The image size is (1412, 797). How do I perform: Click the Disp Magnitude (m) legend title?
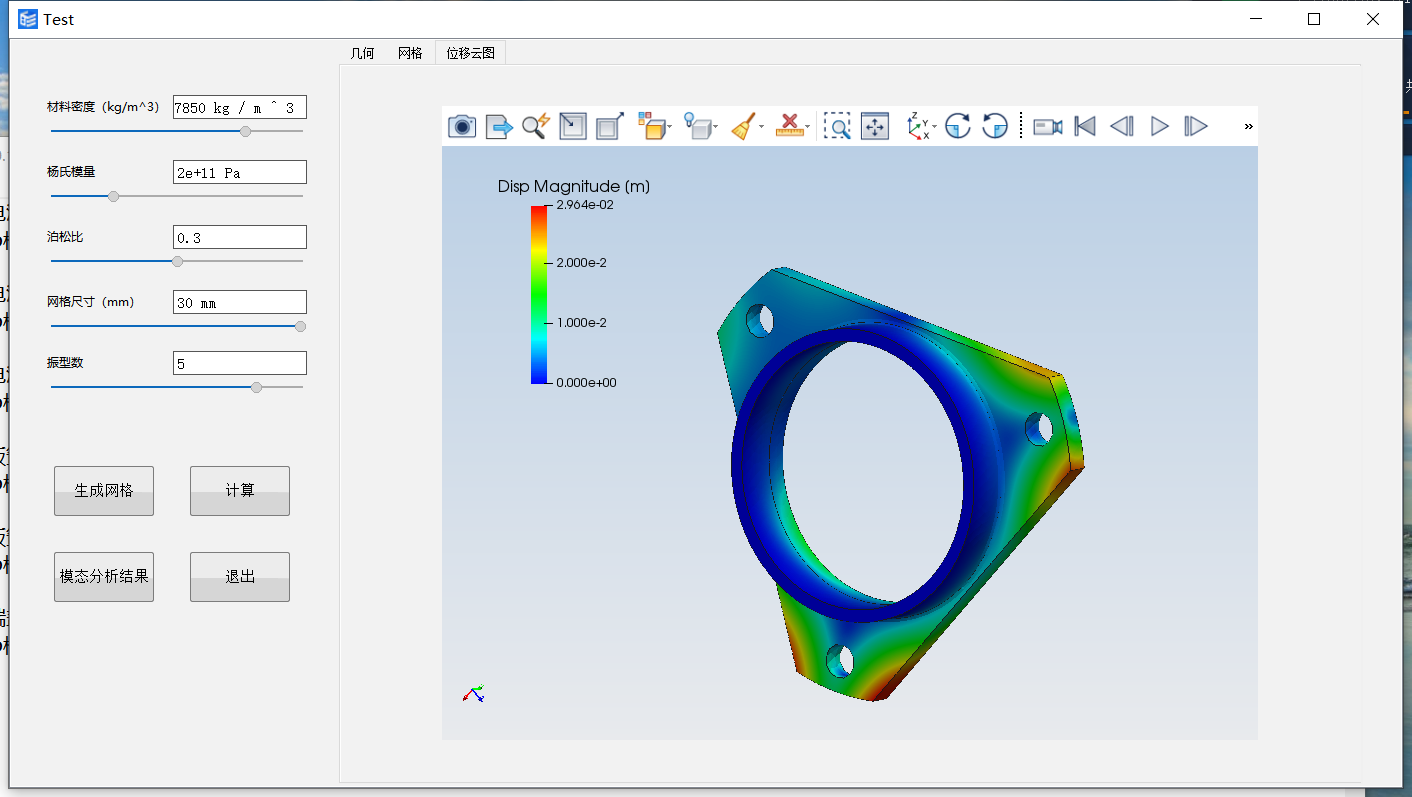click(574, 187)
